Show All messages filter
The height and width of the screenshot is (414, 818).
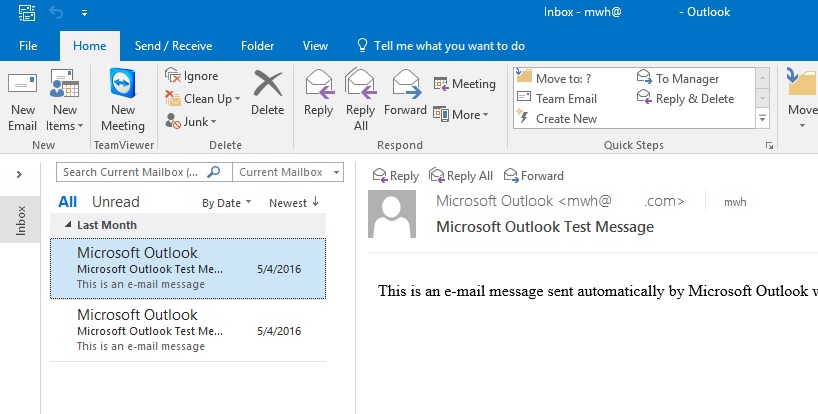click(x=68, y=202)
